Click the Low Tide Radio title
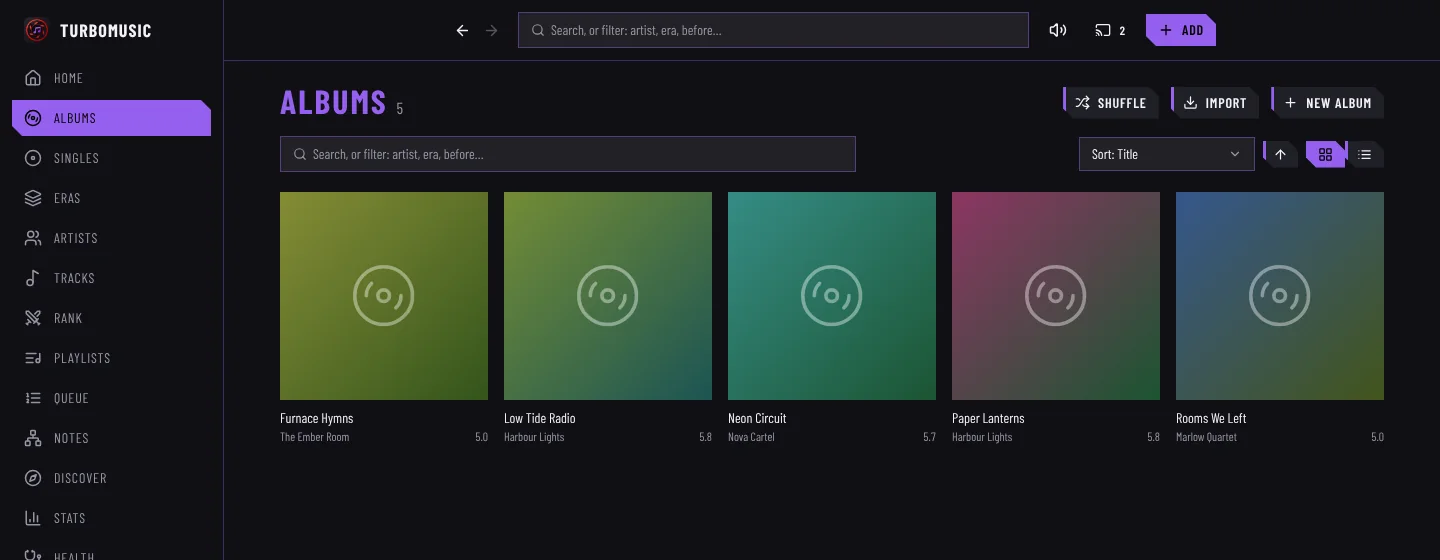The height and width of the screenshot is (560, 1440). coord(540,418)
